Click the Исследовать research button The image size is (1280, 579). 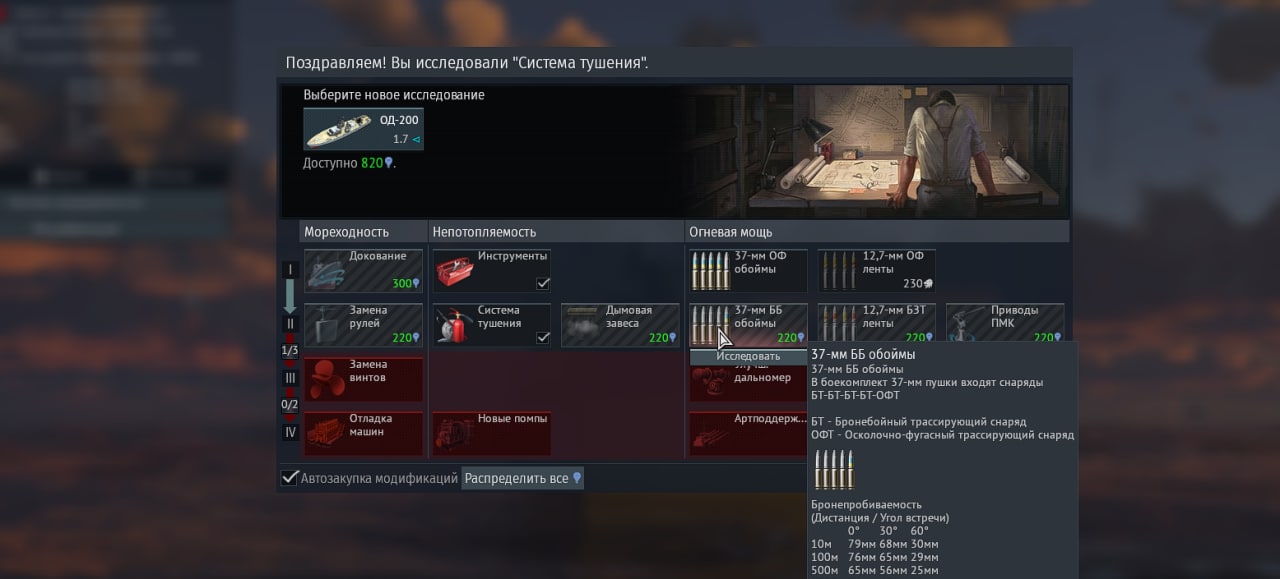coord(748,356)
